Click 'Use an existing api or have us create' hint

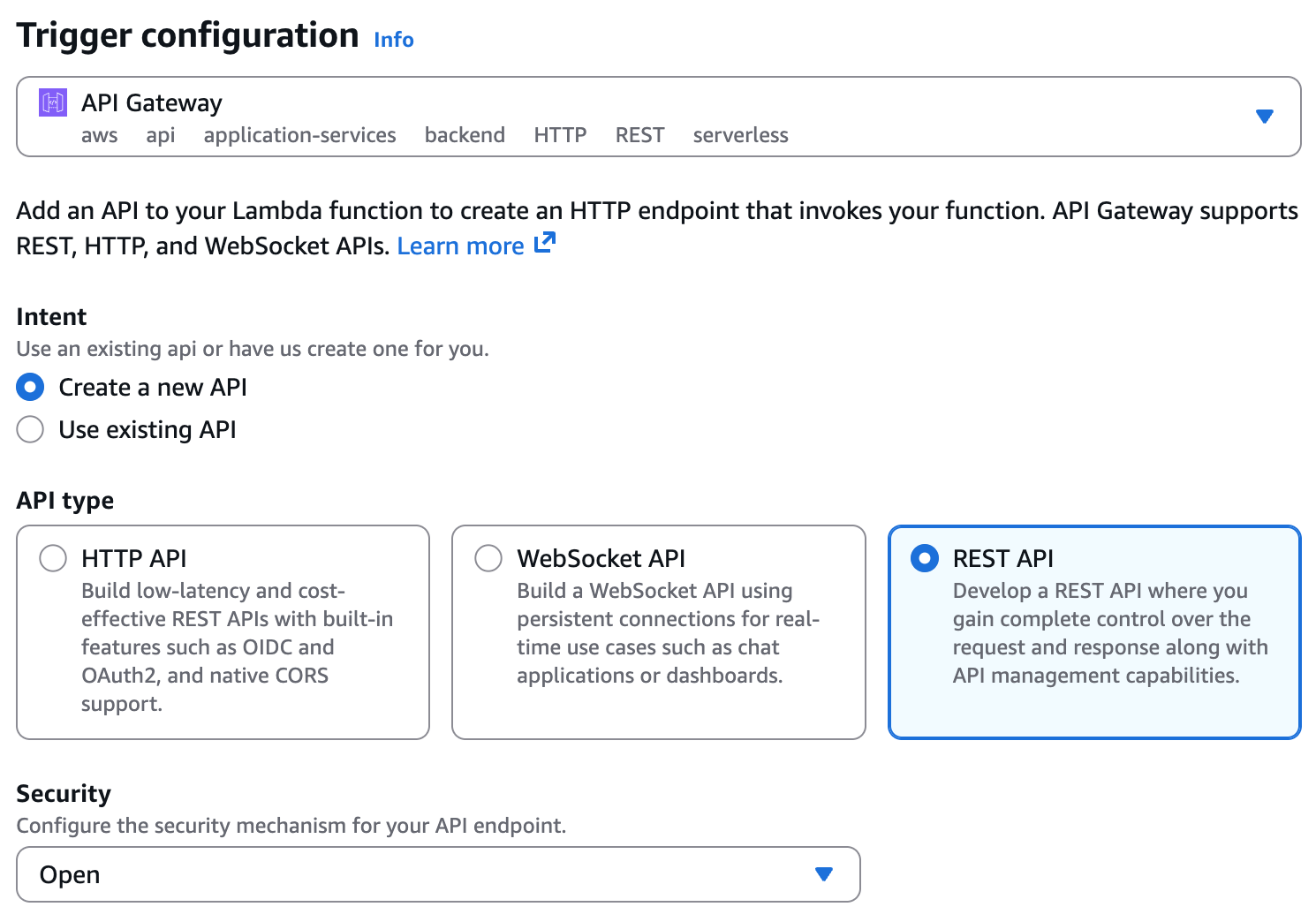click(x=253, y=349)
